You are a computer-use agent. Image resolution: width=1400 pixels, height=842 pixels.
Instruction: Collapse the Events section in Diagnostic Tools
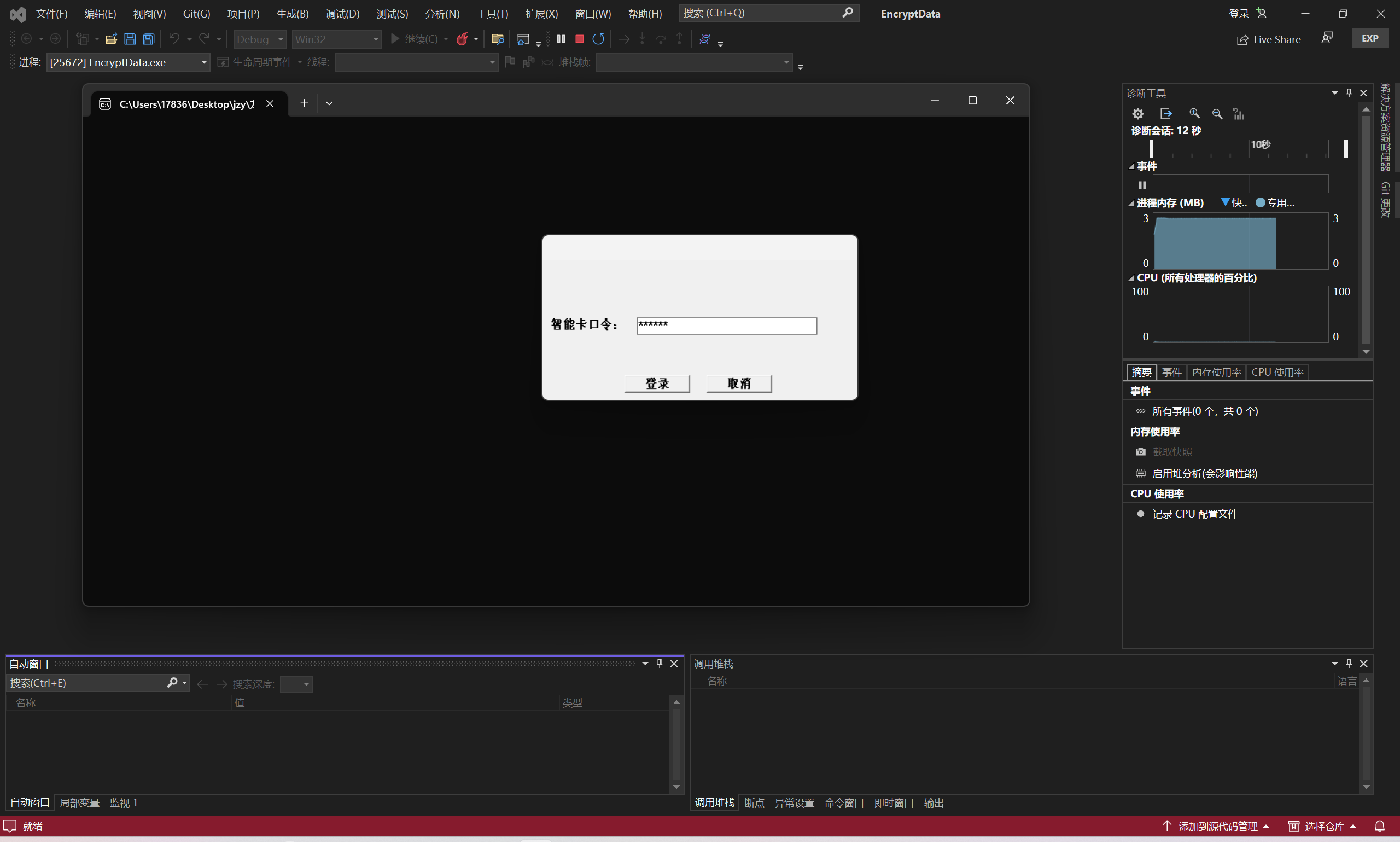pos(1131,166)
